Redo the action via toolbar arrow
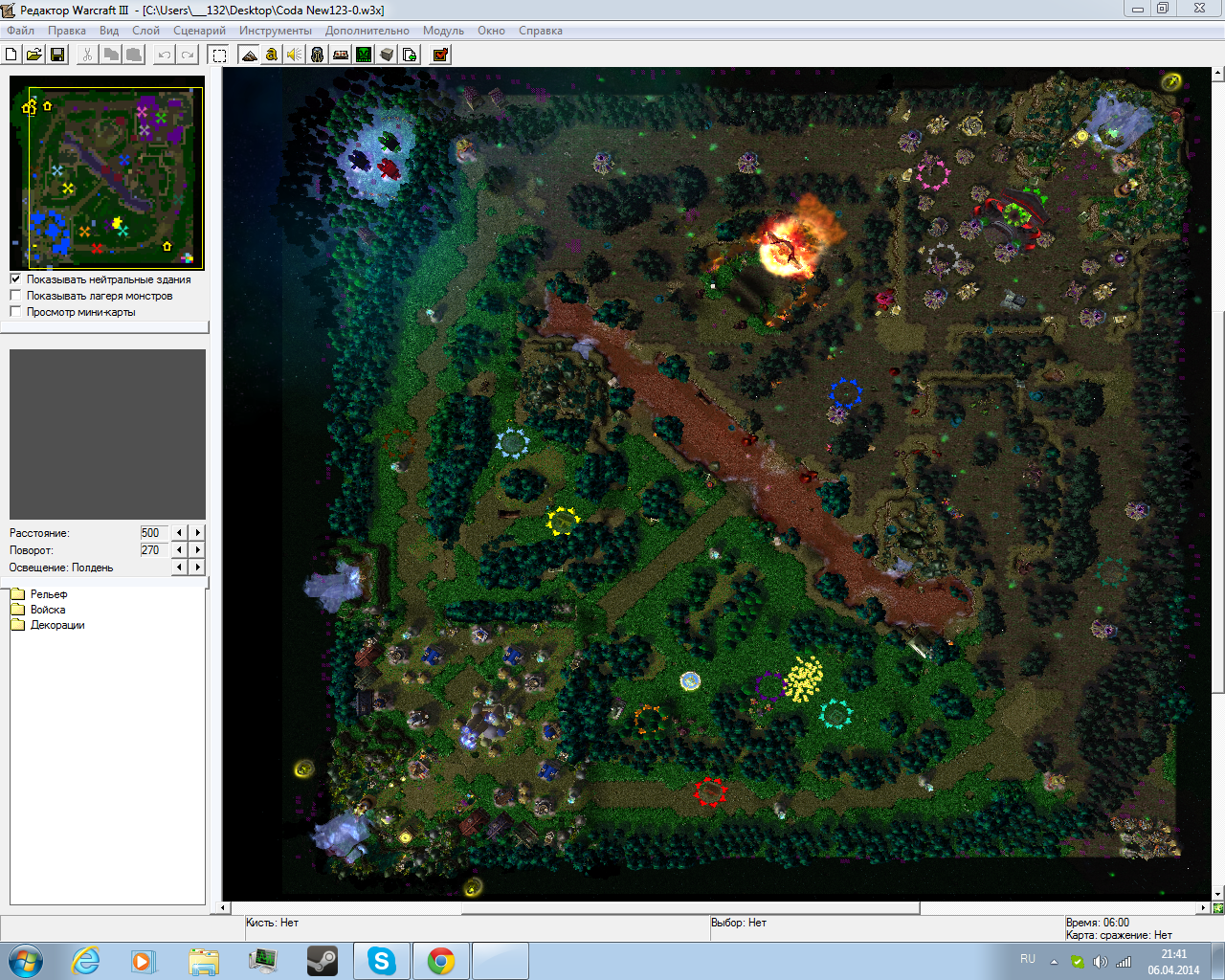Viewport: 1225px width, 980px height. 188,55
